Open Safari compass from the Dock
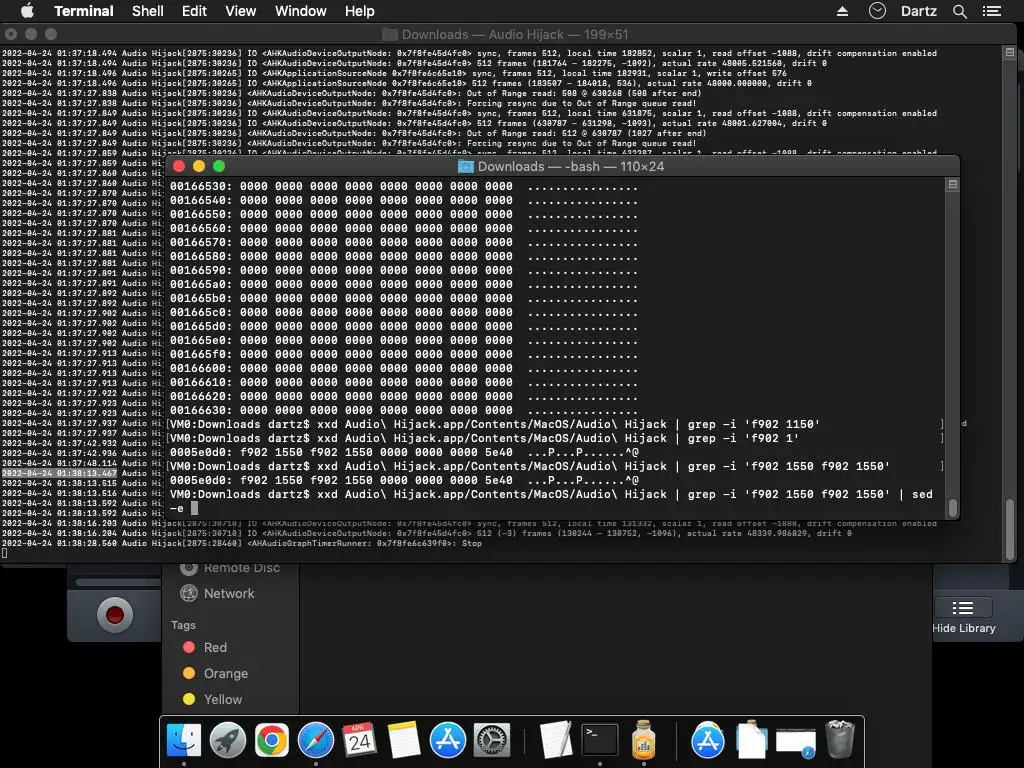The width and height of the screenshot is (1024, 768). click(x=315, y=740)
